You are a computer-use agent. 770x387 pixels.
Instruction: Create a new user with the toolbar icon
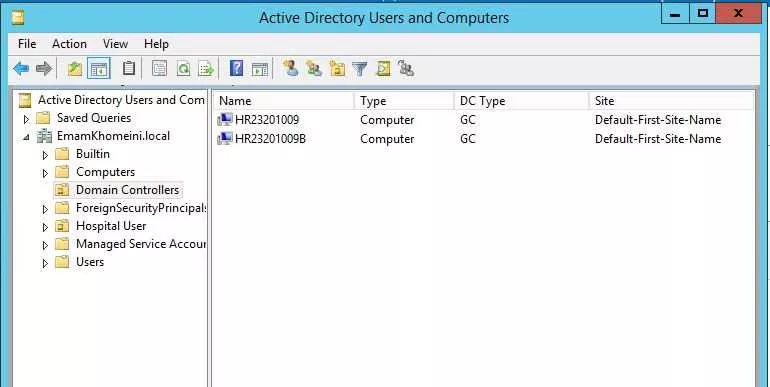pyautogui.click(x=290, y=68)
